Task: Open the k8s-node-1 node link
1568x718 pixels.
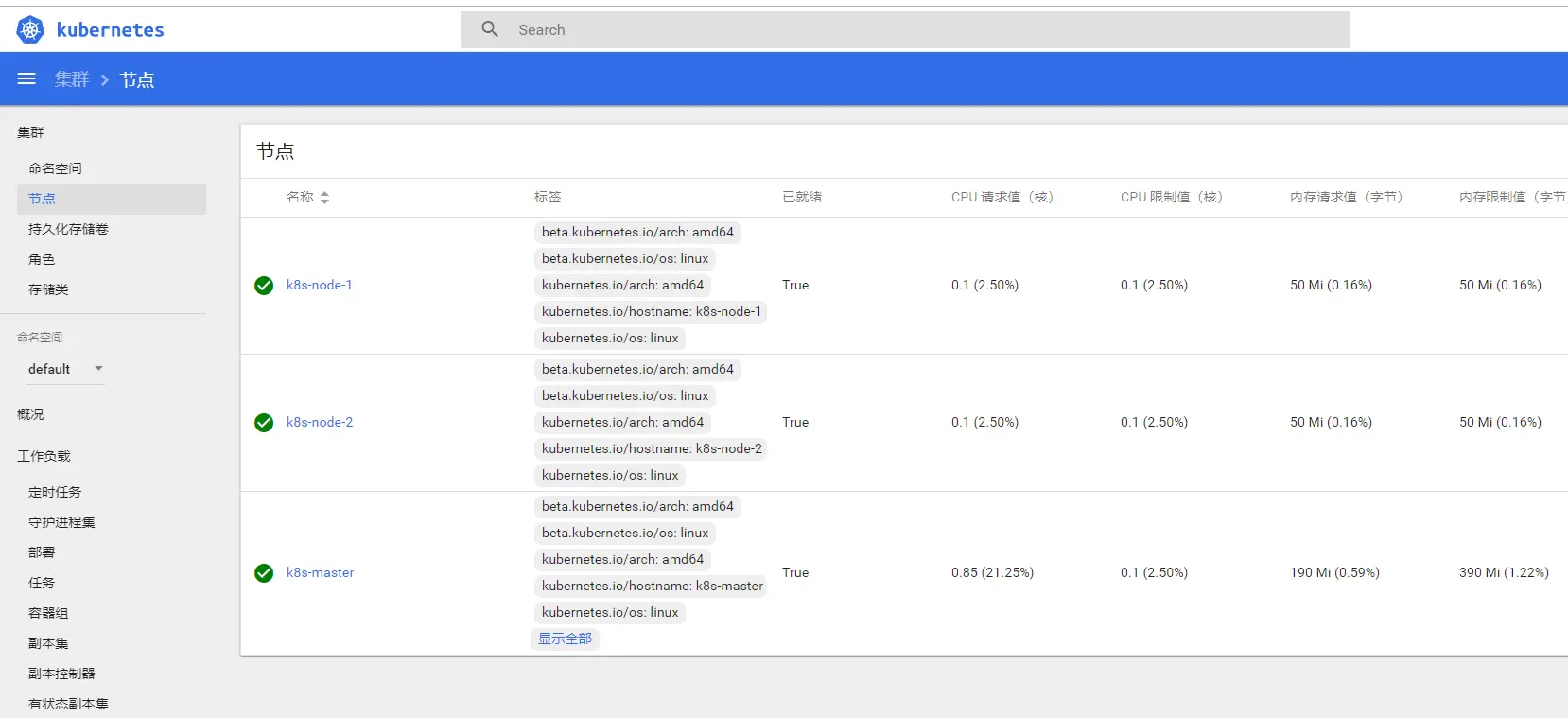Action: tap(320, 285)
